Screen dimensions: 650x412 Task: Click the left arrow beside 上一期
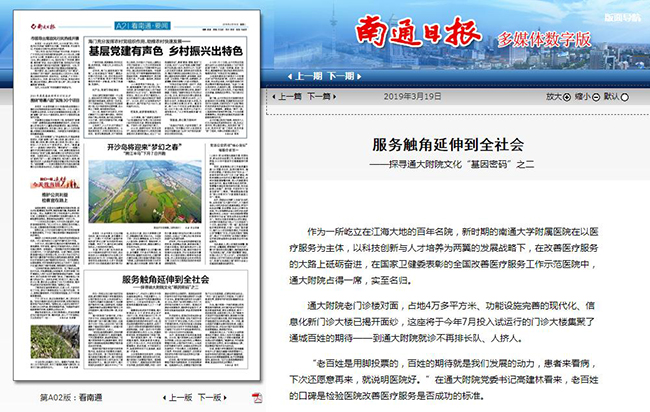(289, 76)
